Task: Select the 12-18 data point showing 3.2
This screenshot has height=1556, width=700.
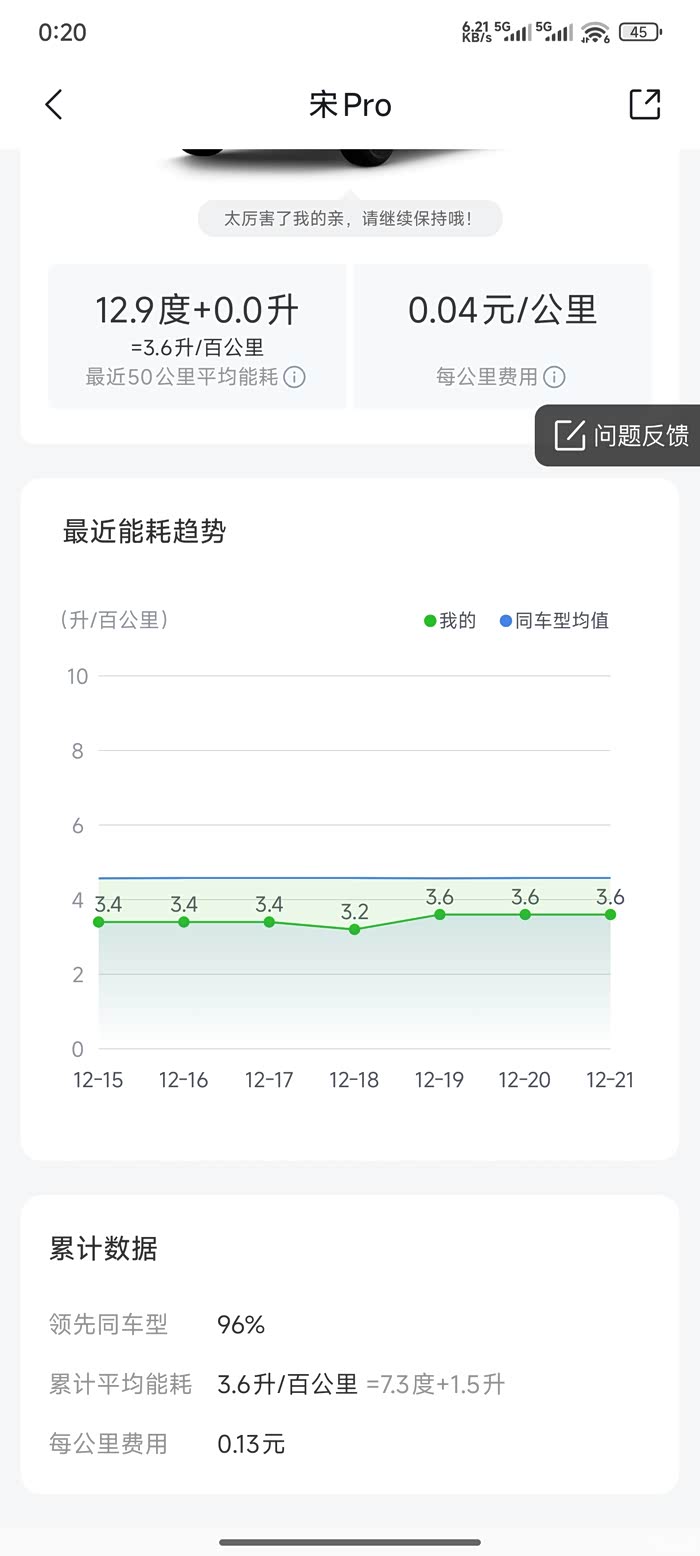Action: (x=355, y=929)
